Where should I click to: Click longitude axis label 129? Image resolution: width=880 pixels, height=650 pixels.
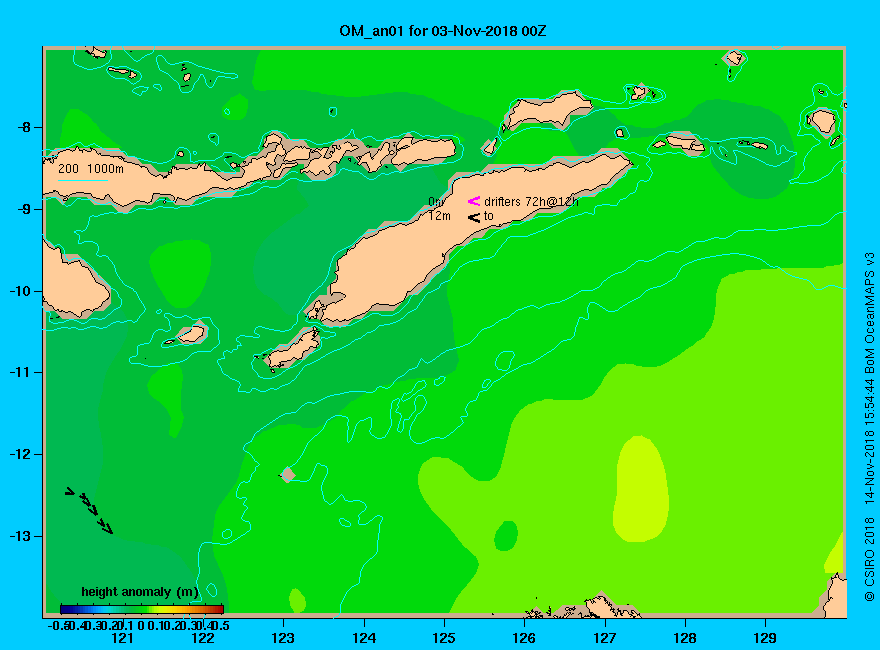765,638
